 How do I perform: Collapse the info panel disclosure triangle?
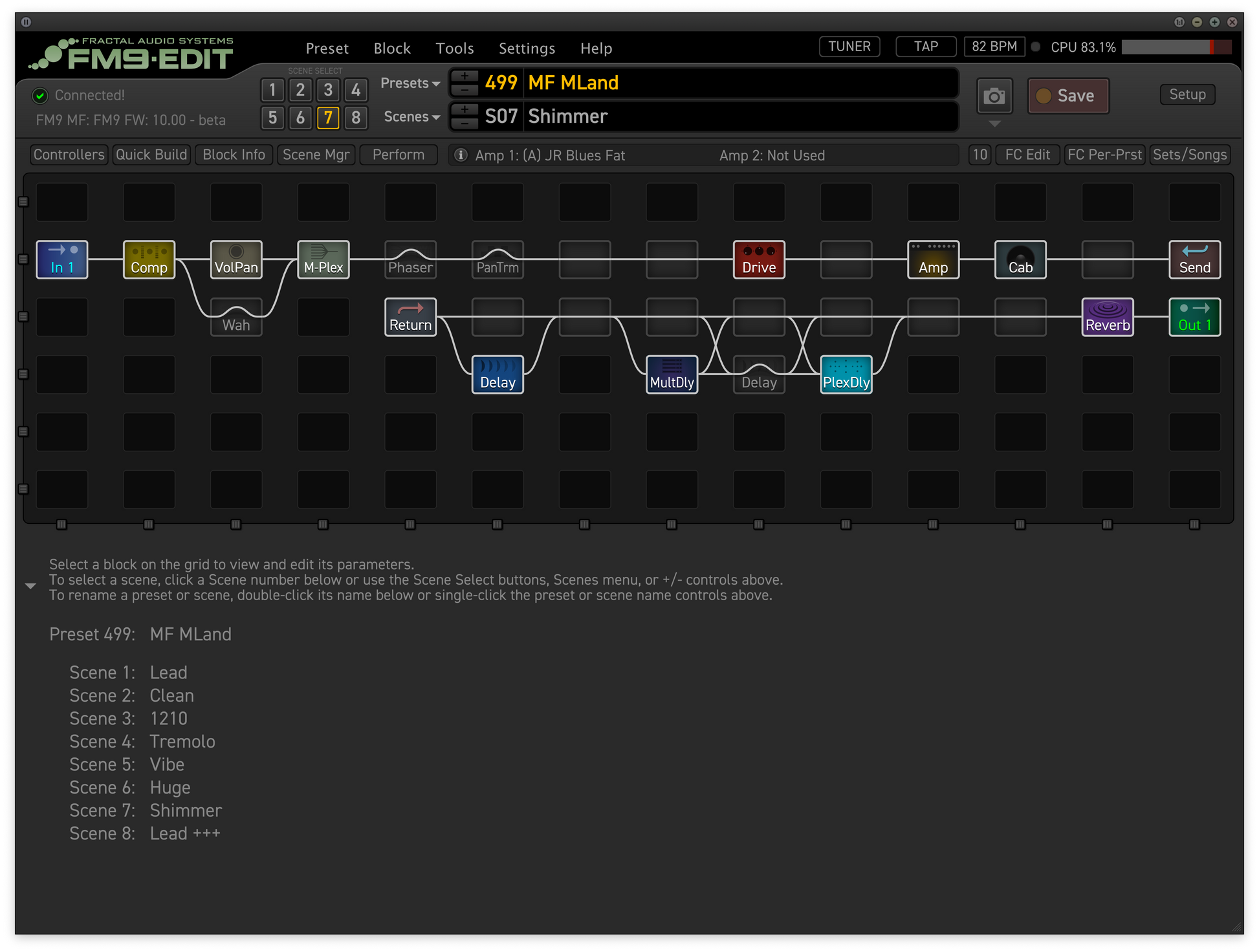[x=30, y=586]
